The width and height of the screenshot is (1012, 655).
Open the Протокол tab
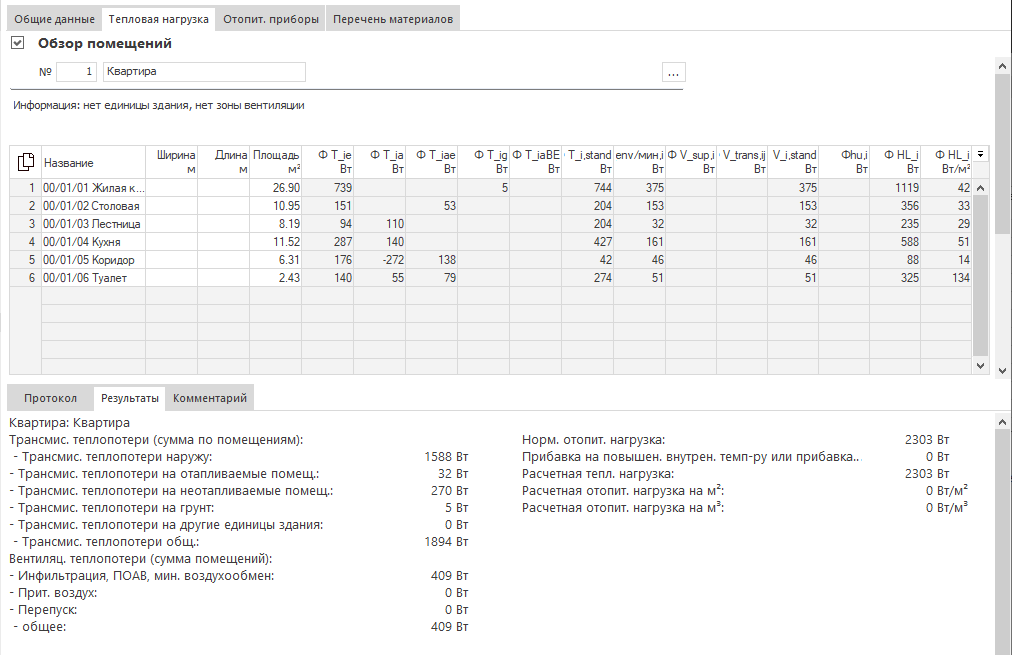coord(50,398)
